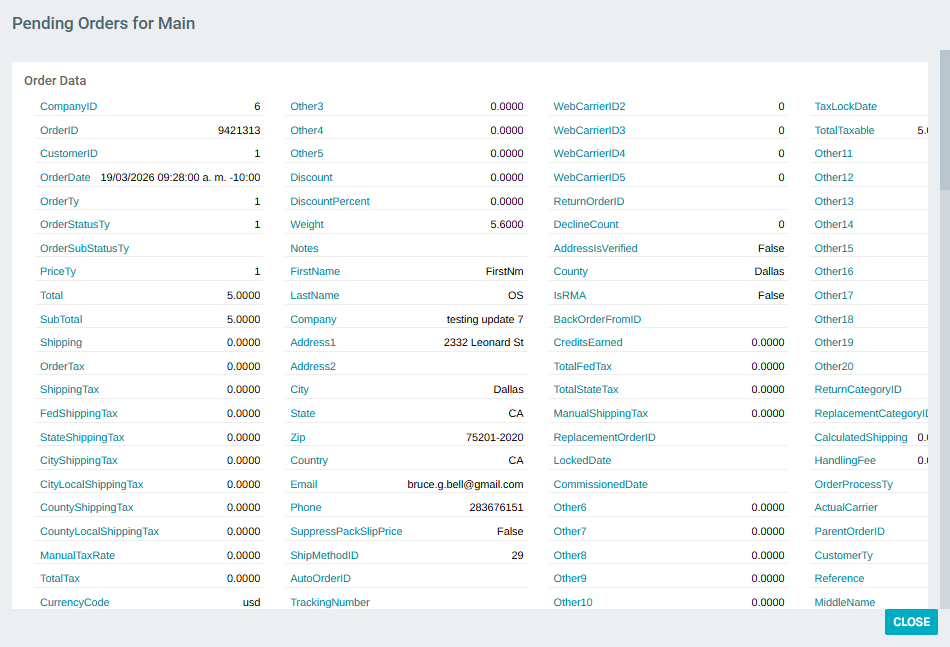
Task: Toggle the AddressIsVerified False value
Action: tap(771, 248)
